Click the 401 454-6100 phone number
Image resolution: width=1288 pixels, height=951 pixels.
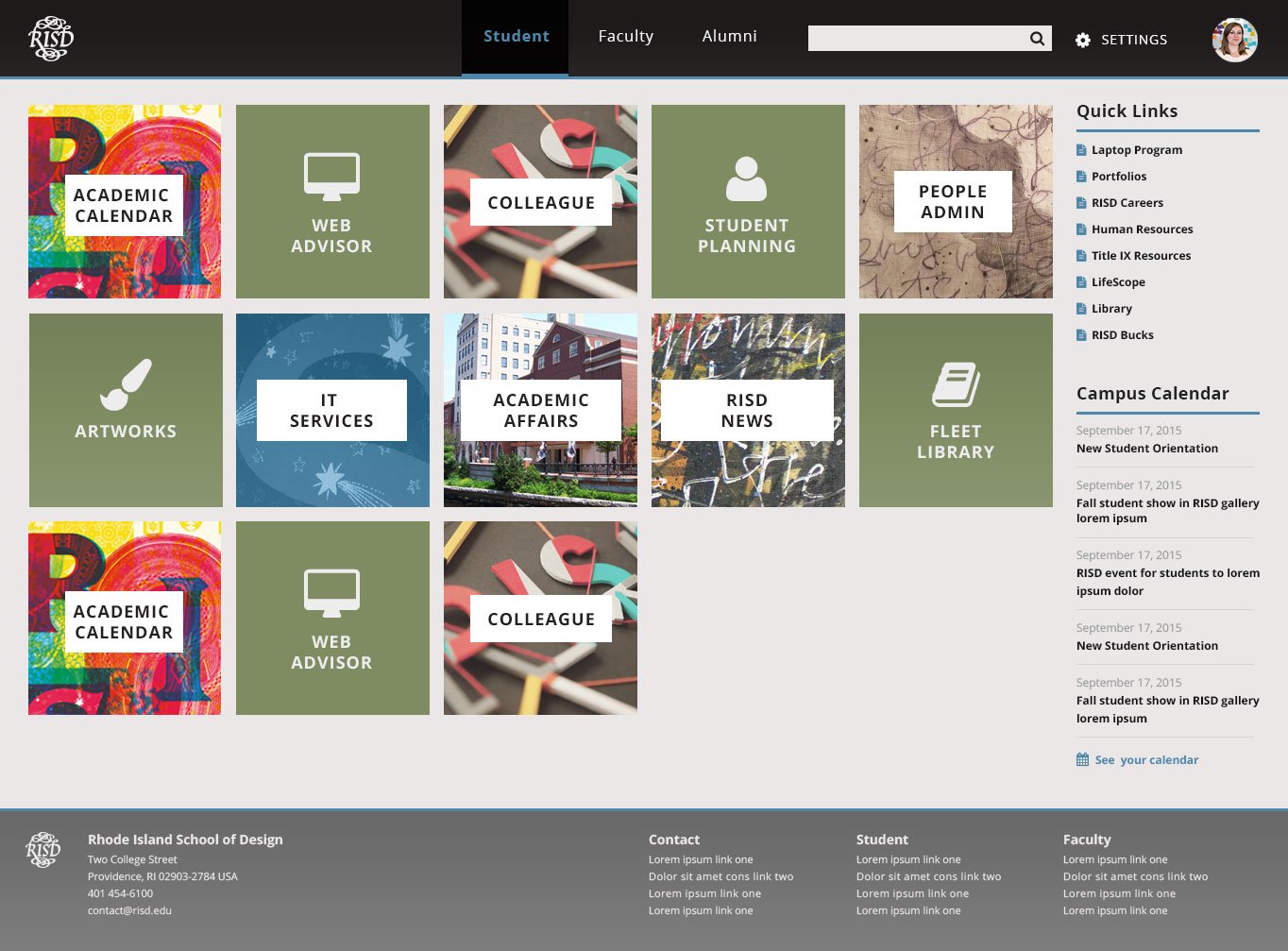click(120, 894)
